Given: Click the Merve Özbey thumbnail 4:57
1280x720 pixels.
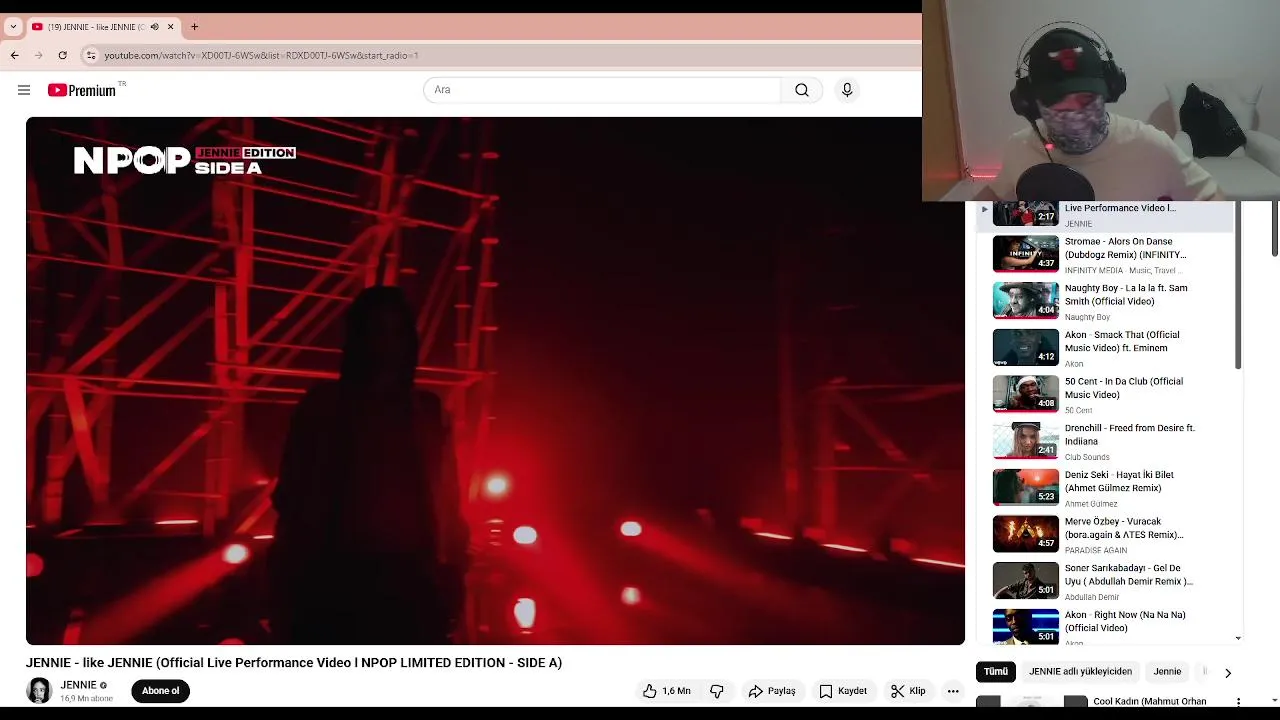Looking at the screenshot, I should [1025, 534].
